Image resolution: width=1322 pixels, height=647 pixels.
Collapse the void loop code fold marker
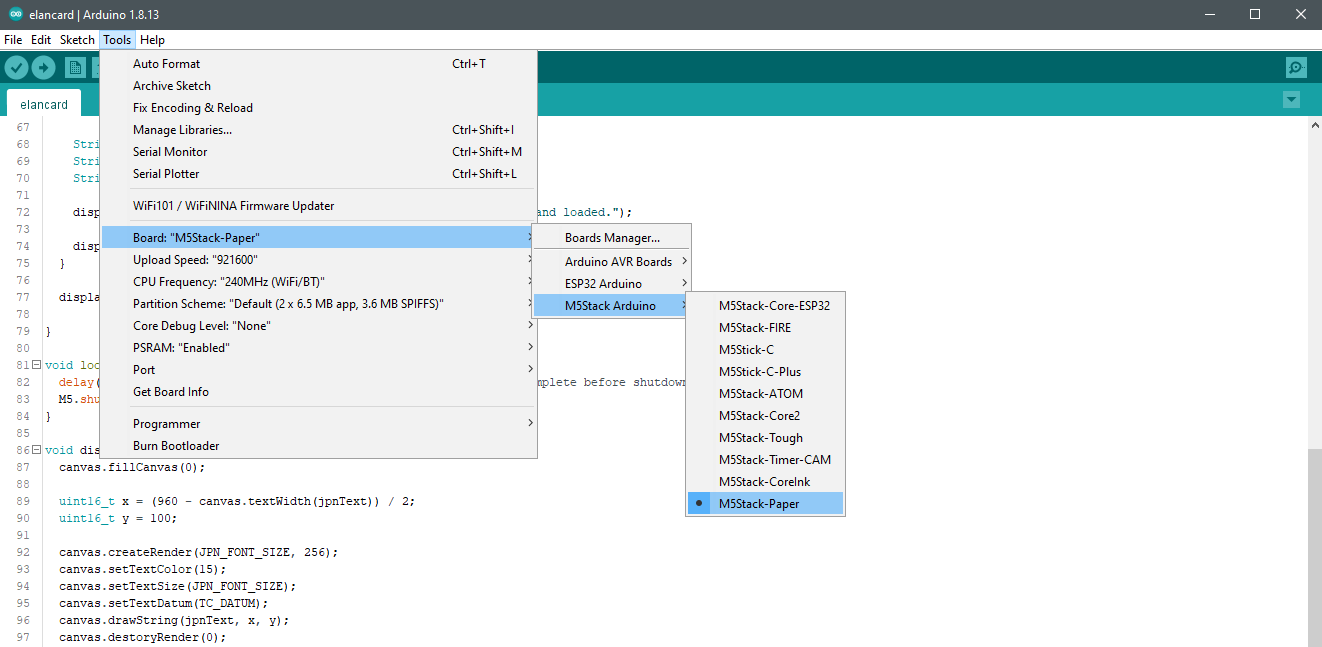[36, 365]
